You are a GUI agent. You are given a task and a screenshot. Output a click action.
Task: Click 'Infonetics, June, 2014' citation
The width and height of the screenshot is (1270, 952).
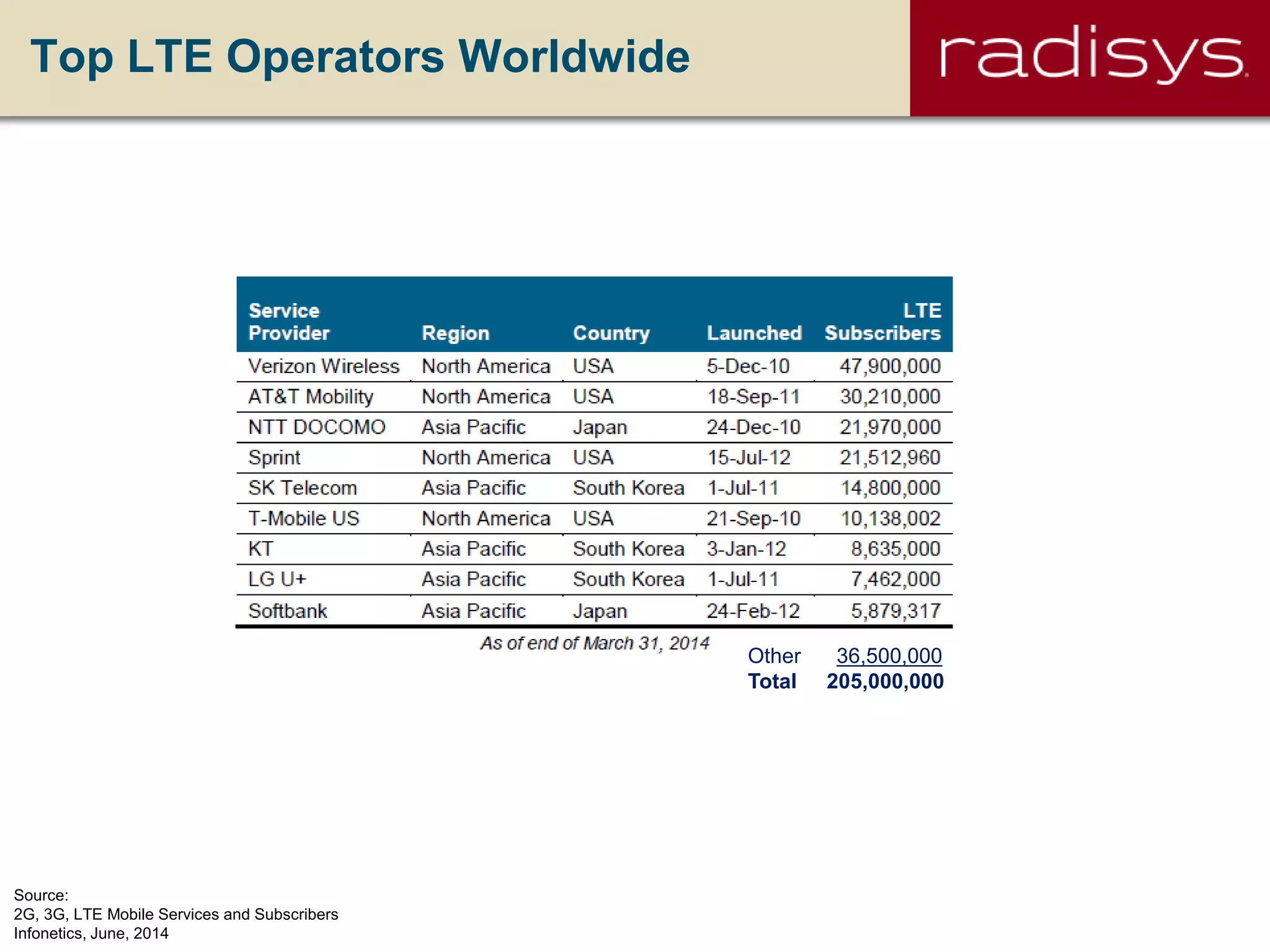(91, 934)
